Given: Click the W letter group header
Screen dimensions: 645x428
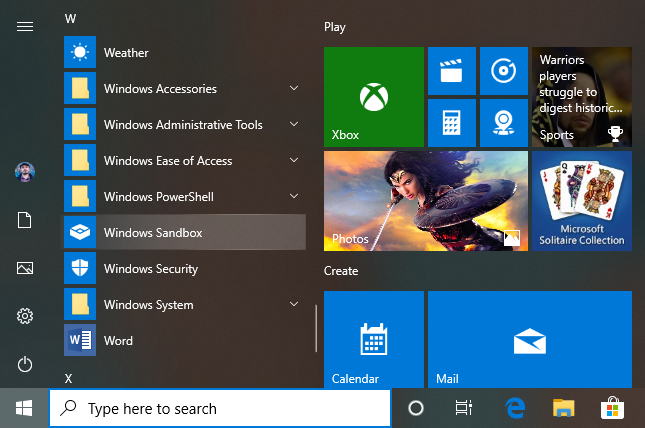Looking at the screenshot, I should pyautogui.click(x=70, y=18).
